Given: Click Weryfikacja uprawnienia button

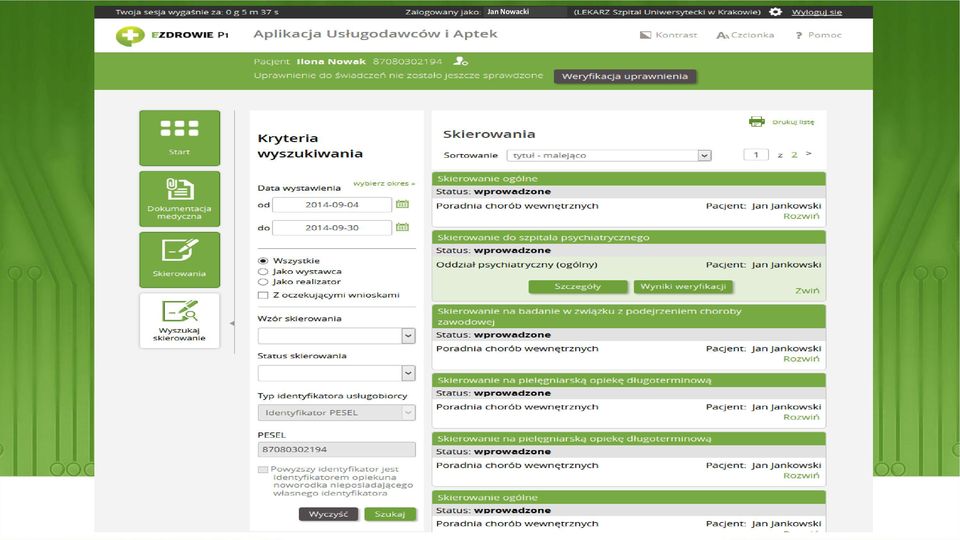Looking at the screenshot, I should pos(624,77).
